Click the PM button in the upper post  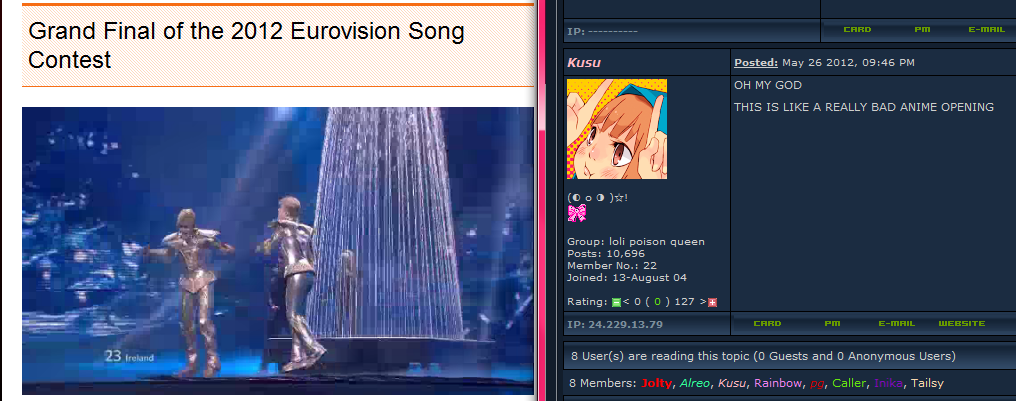922,30
